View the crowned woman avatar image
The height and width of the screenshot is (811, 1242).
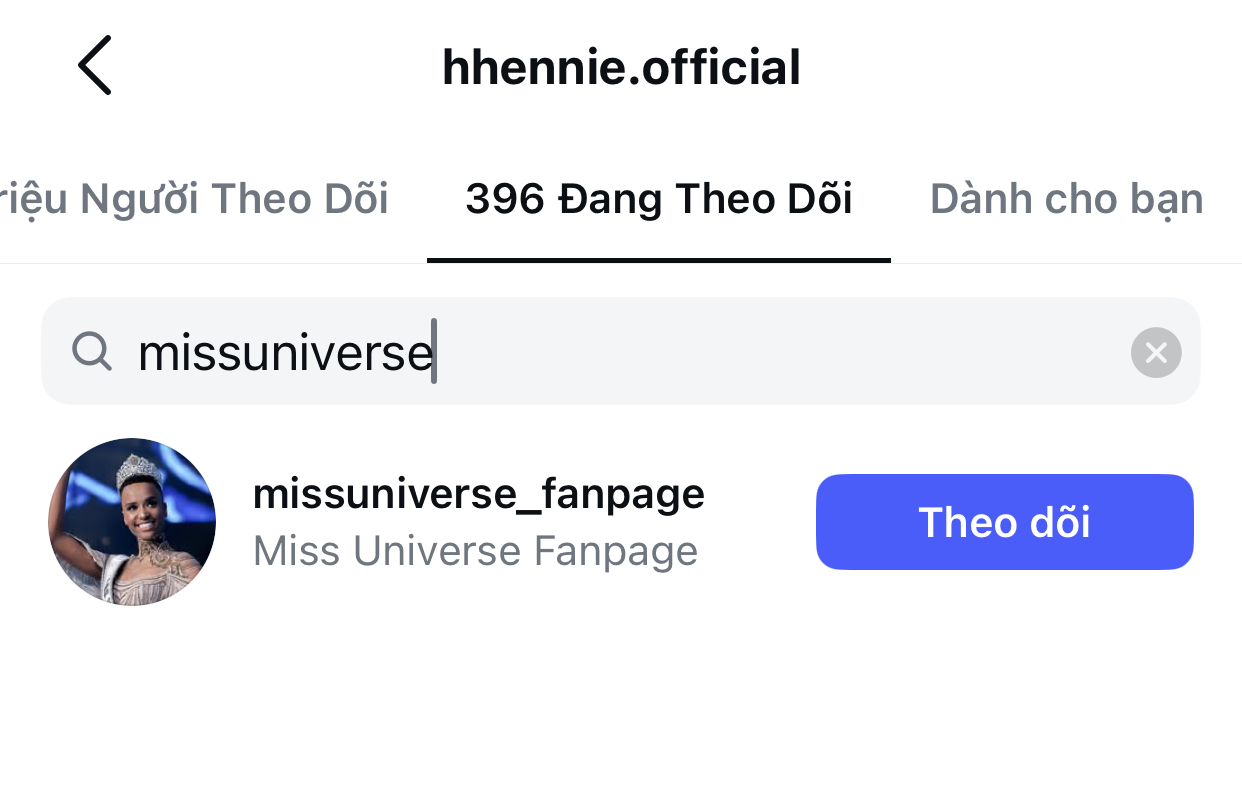tap(132, 522)
